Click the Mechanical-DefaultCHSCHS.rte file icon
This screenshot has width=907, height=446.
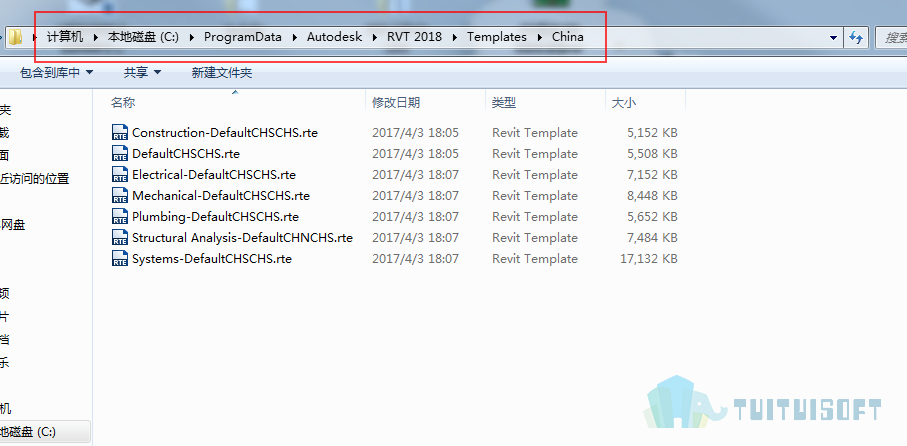point(120,196)
